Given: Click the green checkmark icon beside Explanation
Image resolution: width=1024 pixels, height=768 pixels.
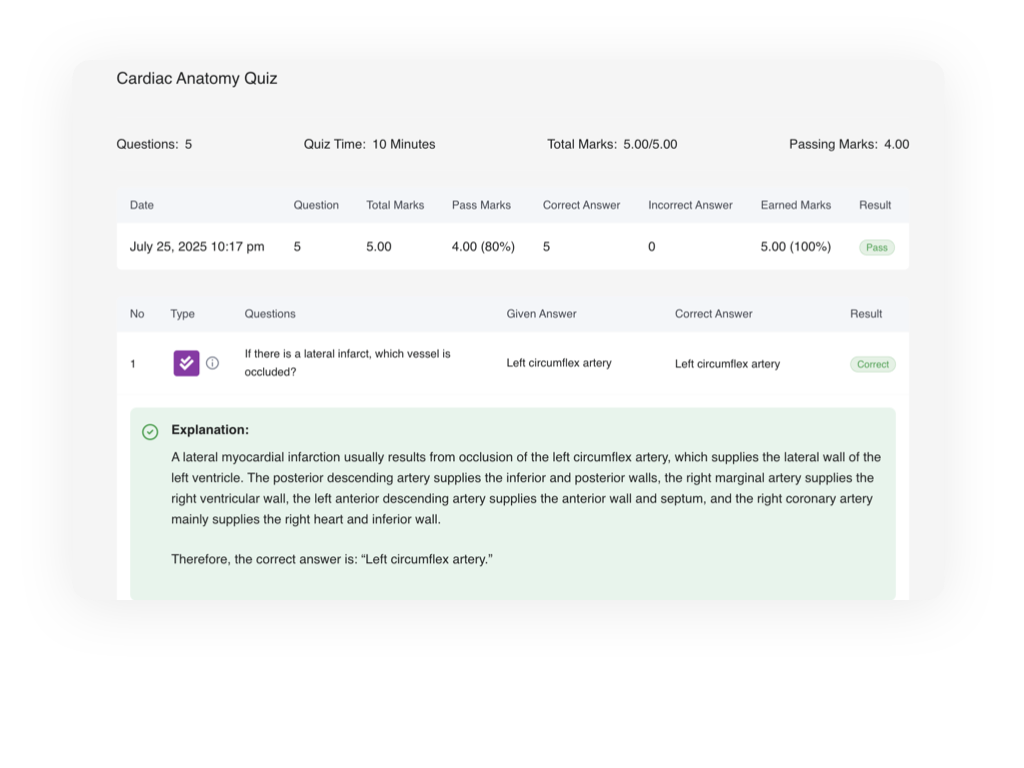Looking at the screenshot, I should tap(150, 432).
